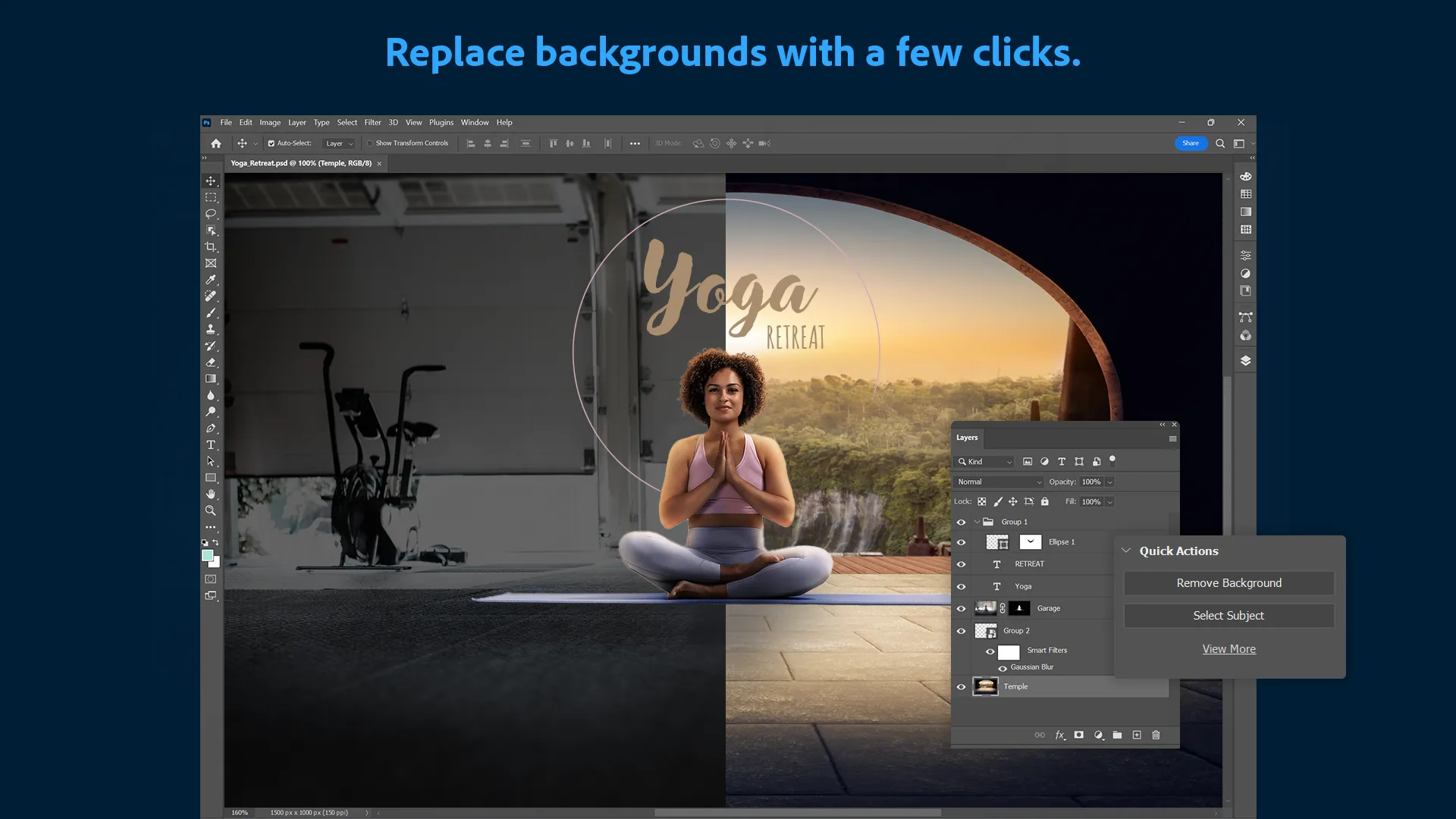Collapse the Quick Actions panel chevron

click(1125, 551)
